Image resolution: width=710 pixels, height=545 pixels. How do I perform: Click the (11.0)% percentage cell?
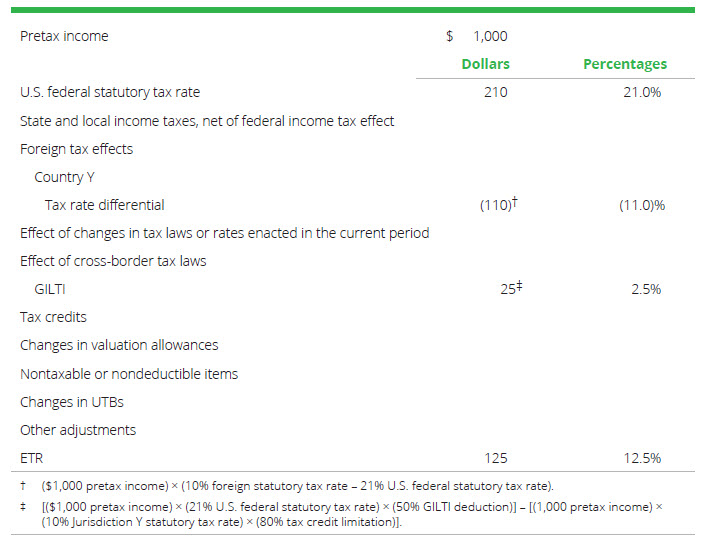click(x=643, y=205)
